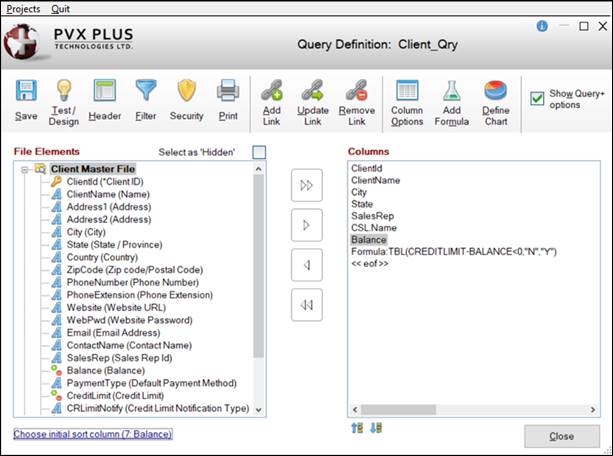Select ClientId in Columns list

pyautogui.click(x=367, y=169)
